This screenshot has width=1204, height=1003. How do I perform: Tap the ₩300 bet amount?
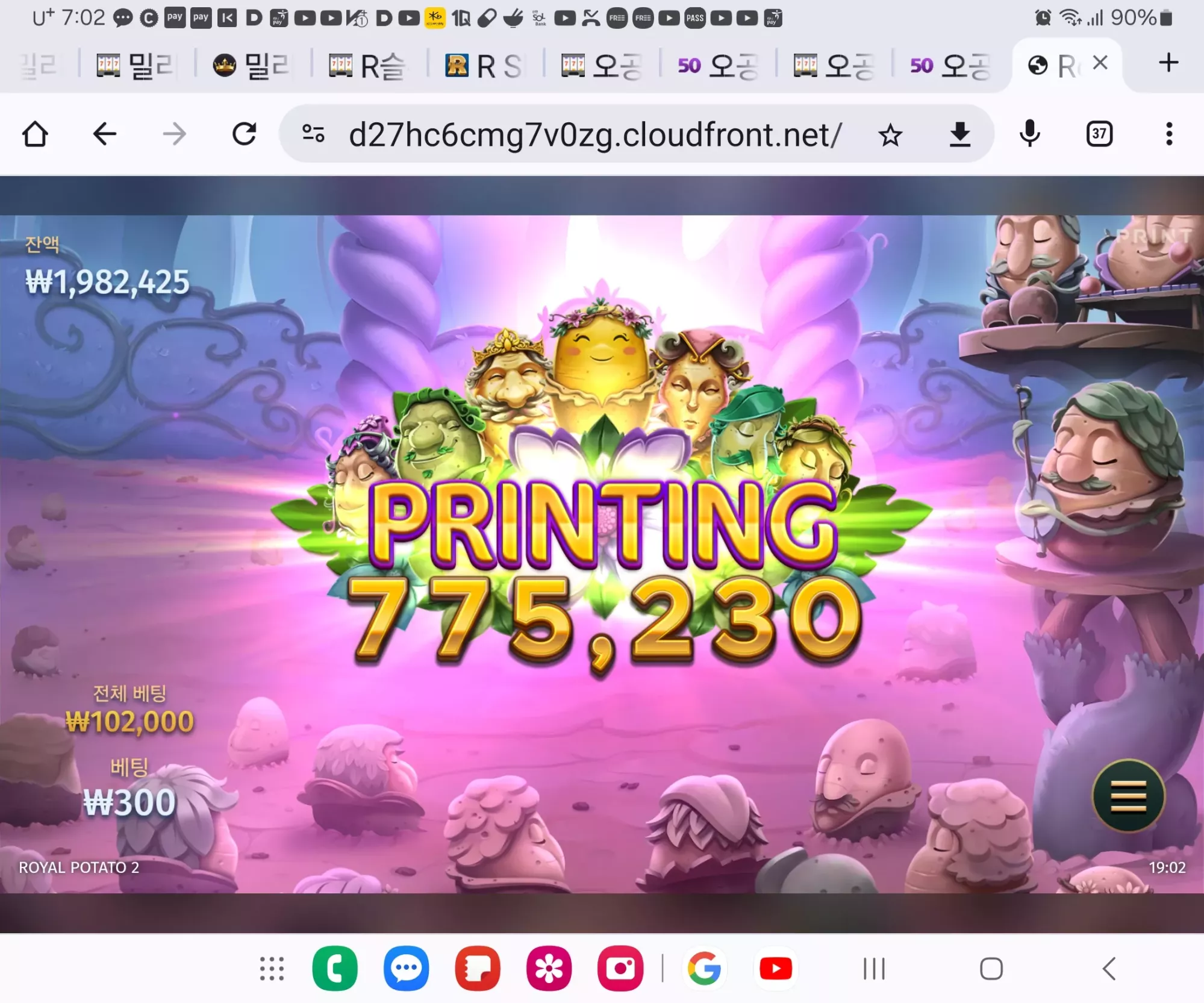click(x=129, y=802)
